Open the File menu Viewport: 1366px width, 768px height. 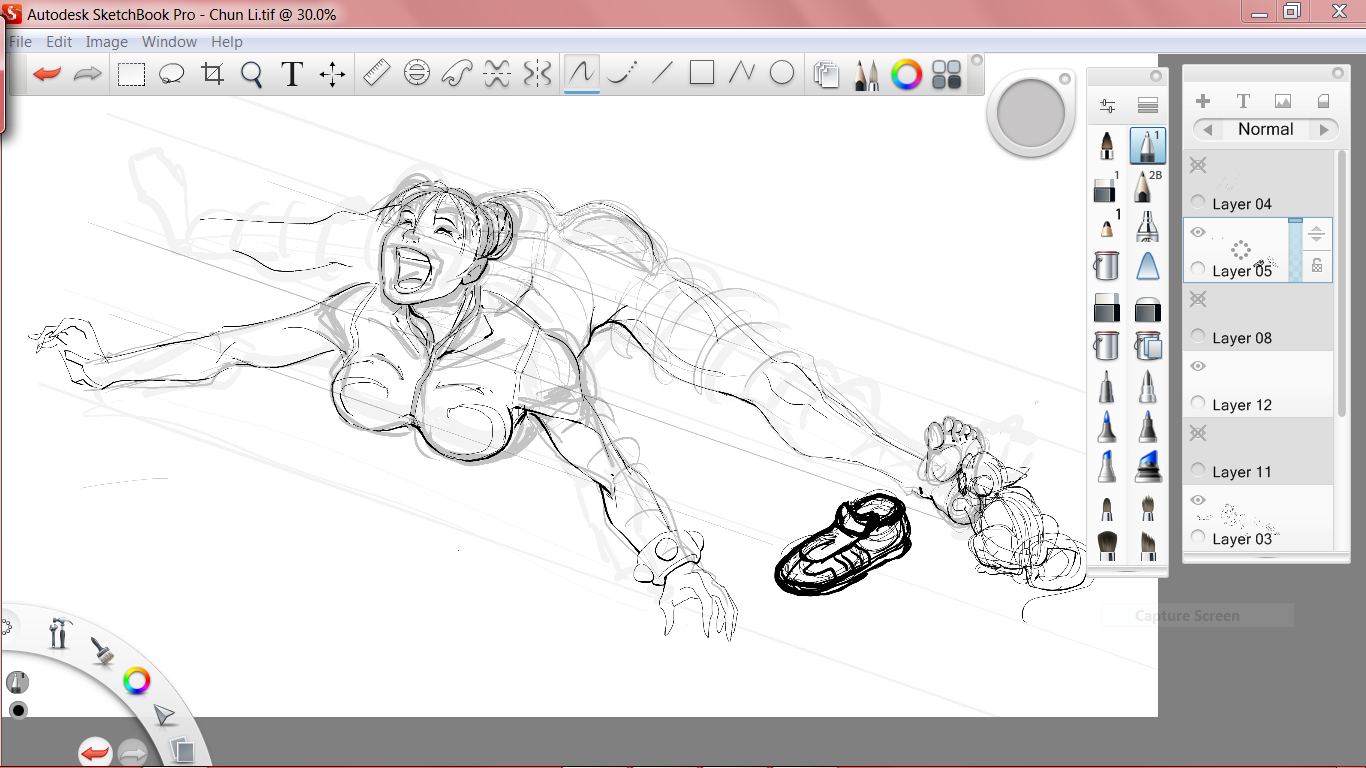[20, 42]
